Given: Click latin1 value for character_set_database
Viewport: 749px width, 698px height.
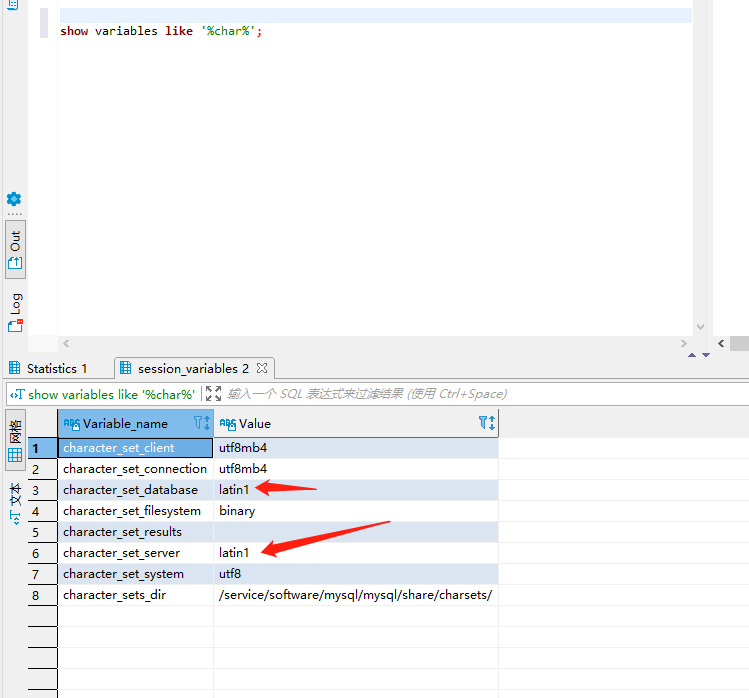Looking at the screenshot, I should (x=356, y=490).
